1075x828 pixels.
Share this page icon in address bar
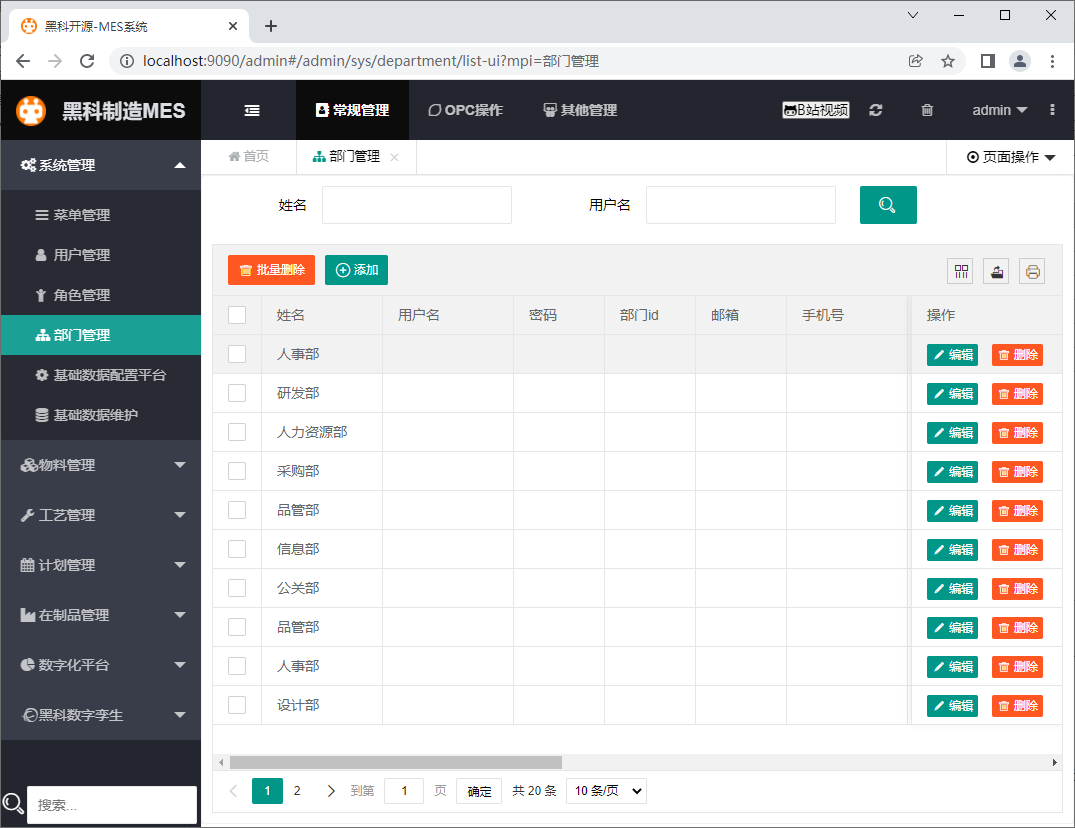915,61
